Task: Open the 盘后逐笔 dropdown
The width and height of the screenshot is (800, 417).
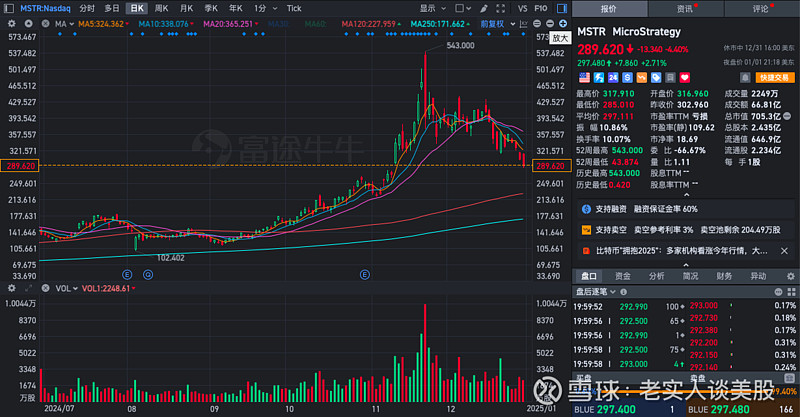Action: tap(595, 292)
